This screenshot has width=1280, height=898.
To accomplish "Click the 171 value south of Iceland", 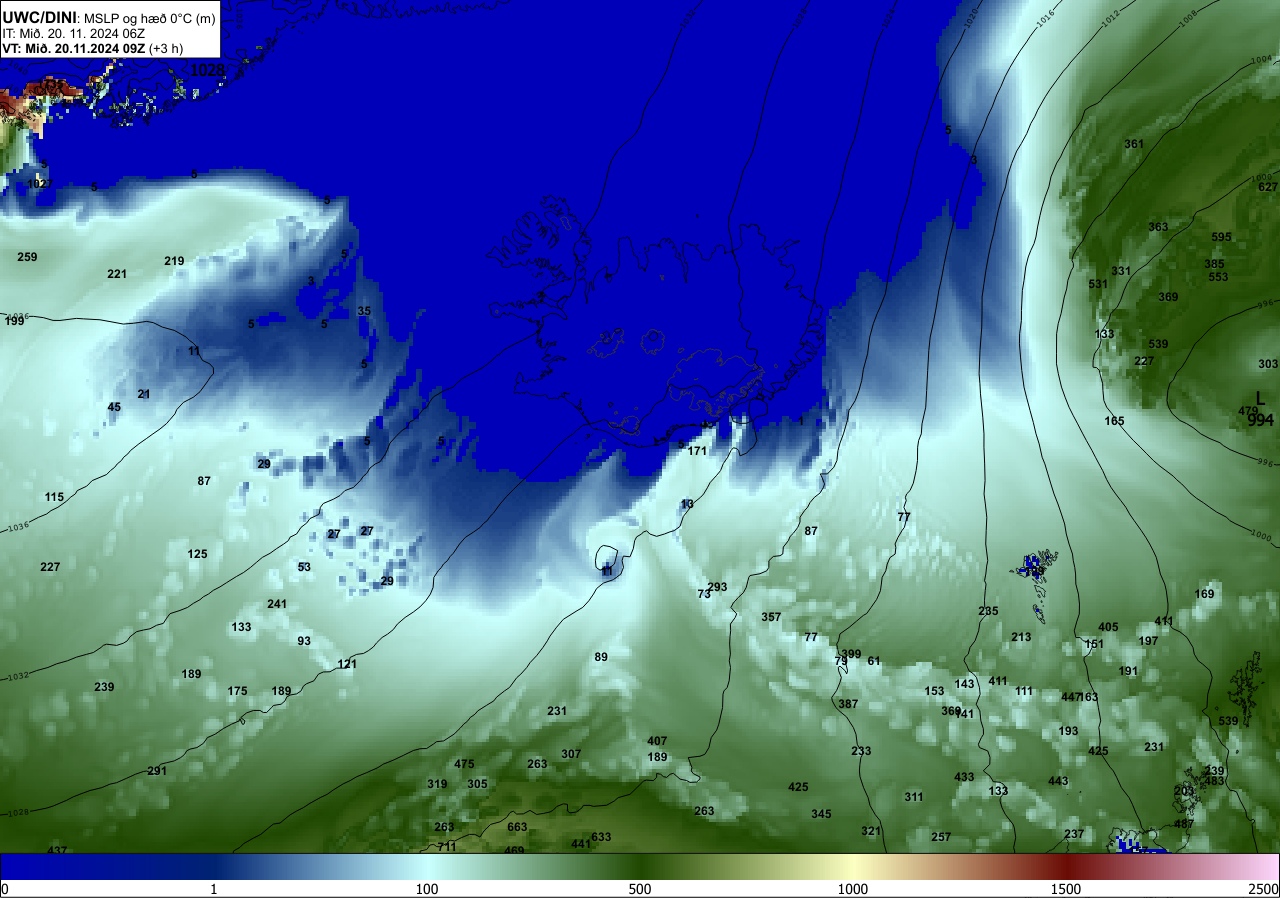I will (x=697, y=451).
